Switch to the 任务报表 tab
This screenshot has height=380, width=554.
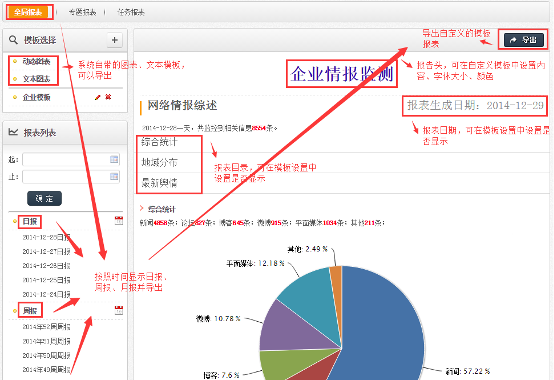pyautogui.click(x=131, y=12)
